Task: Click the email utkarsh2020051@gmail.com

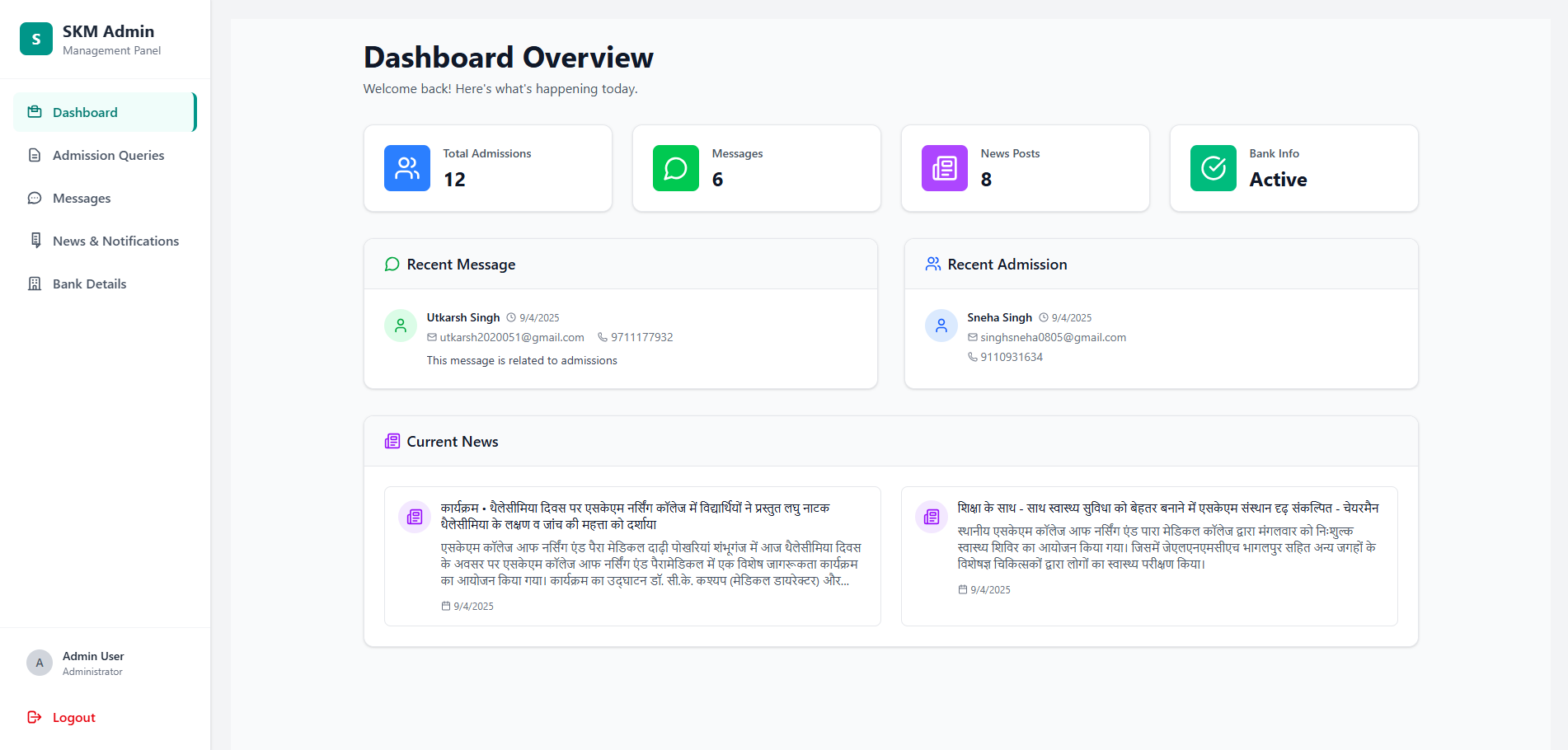Action: coord(511,337)
